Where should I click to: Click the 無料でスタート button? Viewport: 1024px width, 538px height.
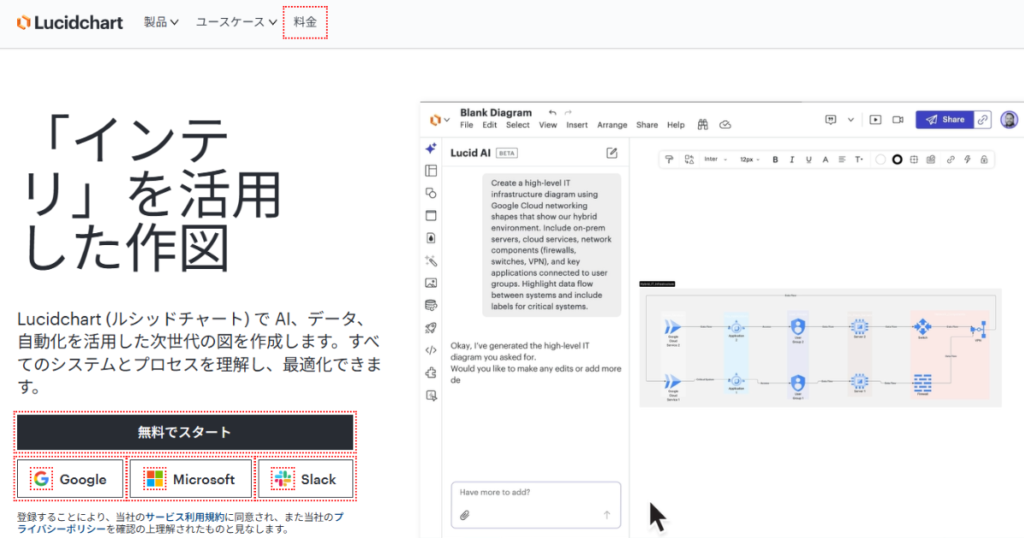click(185, 432)
